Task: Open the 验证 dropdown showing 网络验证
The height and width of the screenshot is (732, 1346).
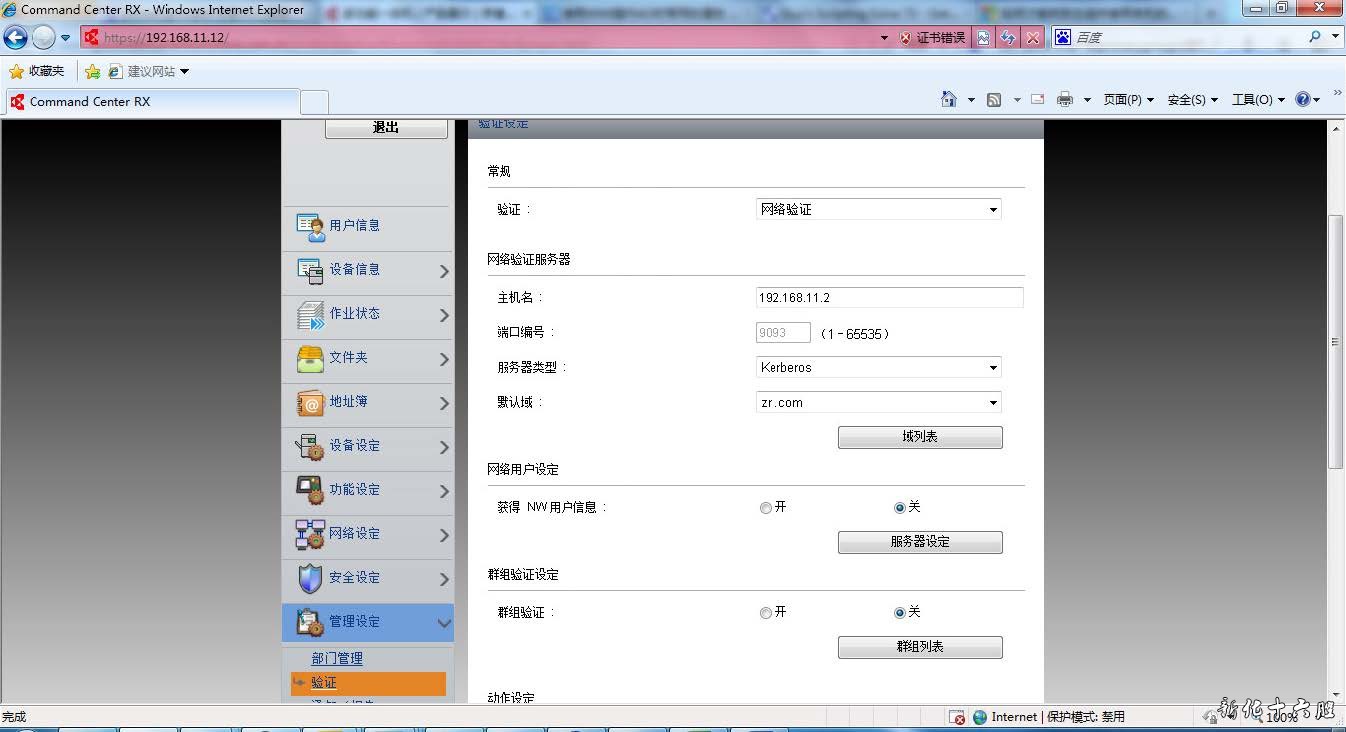Action: [x=879, y=209]
